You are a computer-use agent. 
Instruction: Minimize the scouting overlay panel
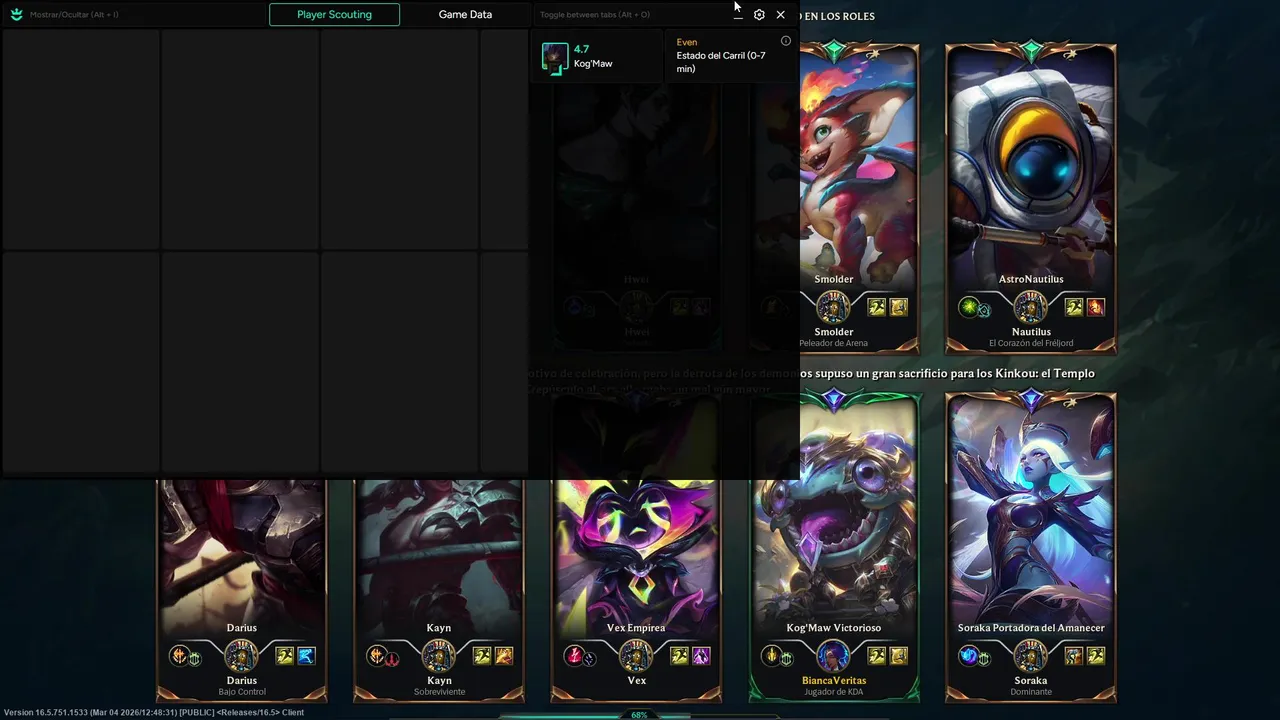click(738, 15)
